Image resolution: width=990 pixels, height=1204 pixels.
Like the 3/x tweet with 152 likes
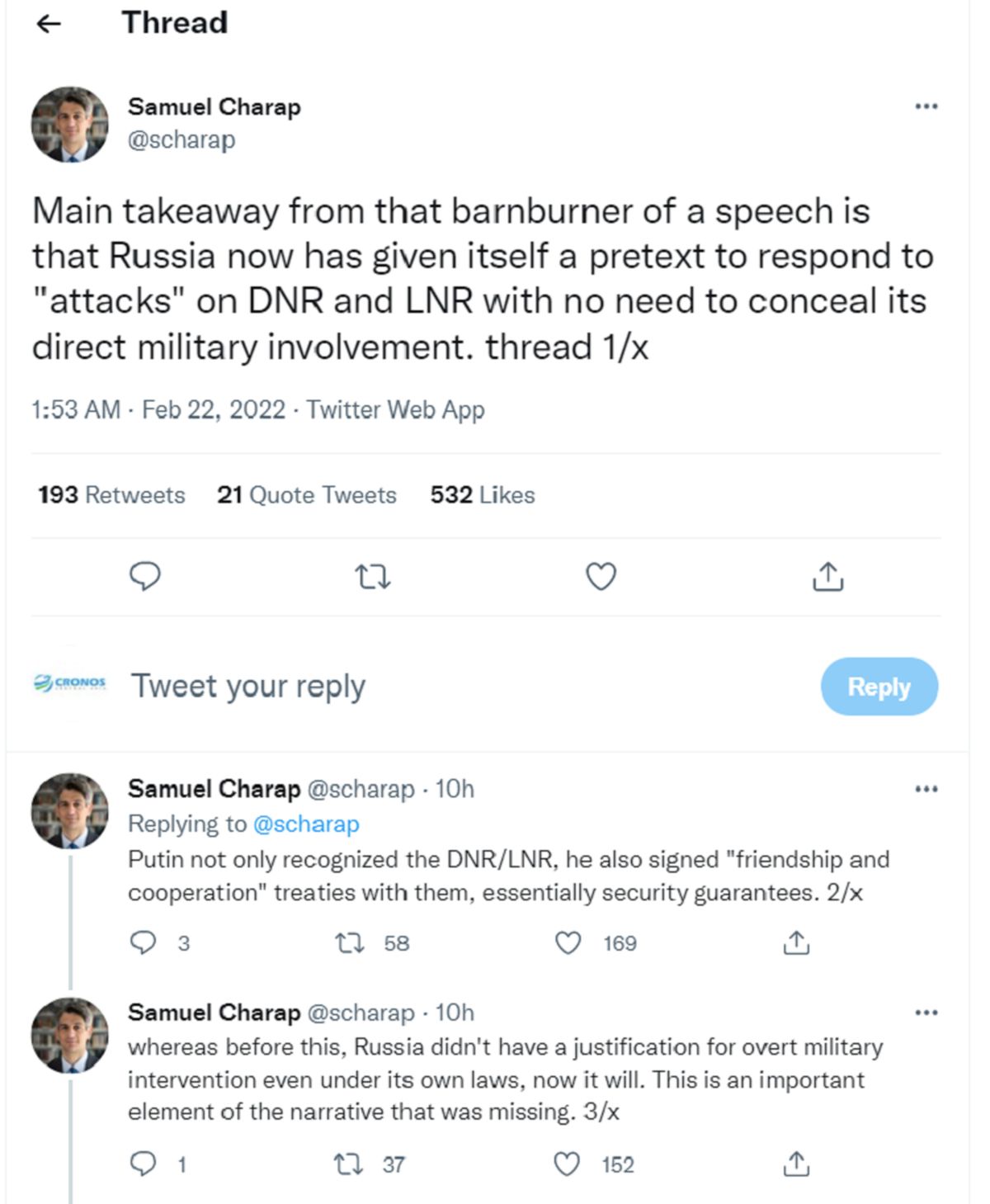point(566,1164)
